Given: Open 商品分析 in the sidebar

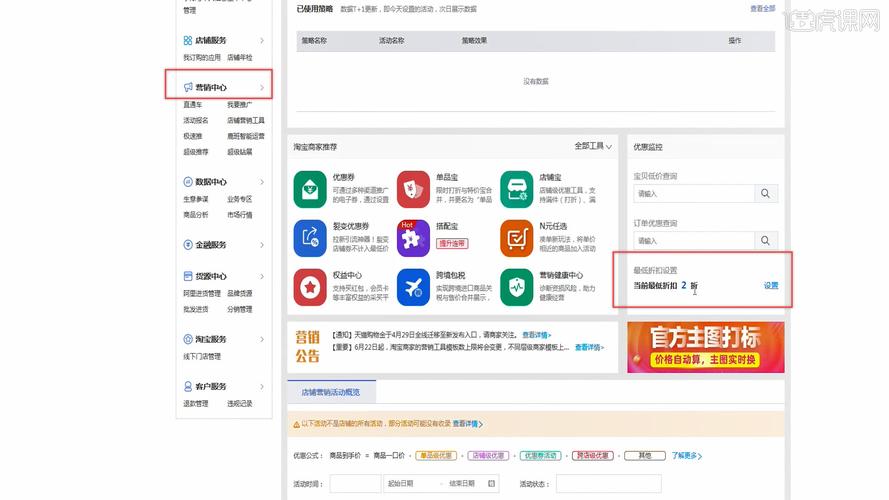Looking at the screenshot, I should point(196,215).
